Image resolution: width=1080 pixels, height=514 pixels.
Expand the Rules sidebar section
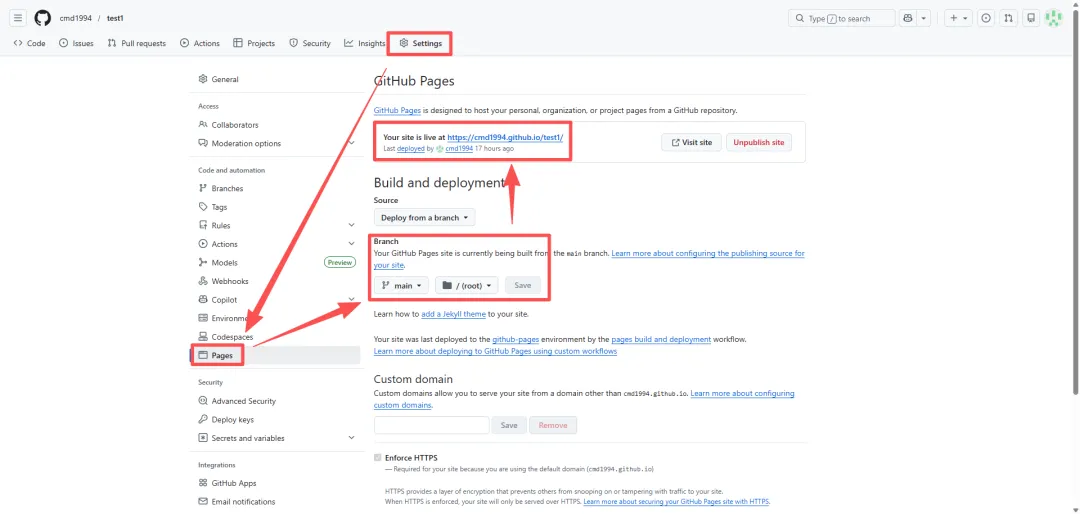pos(351,225)
